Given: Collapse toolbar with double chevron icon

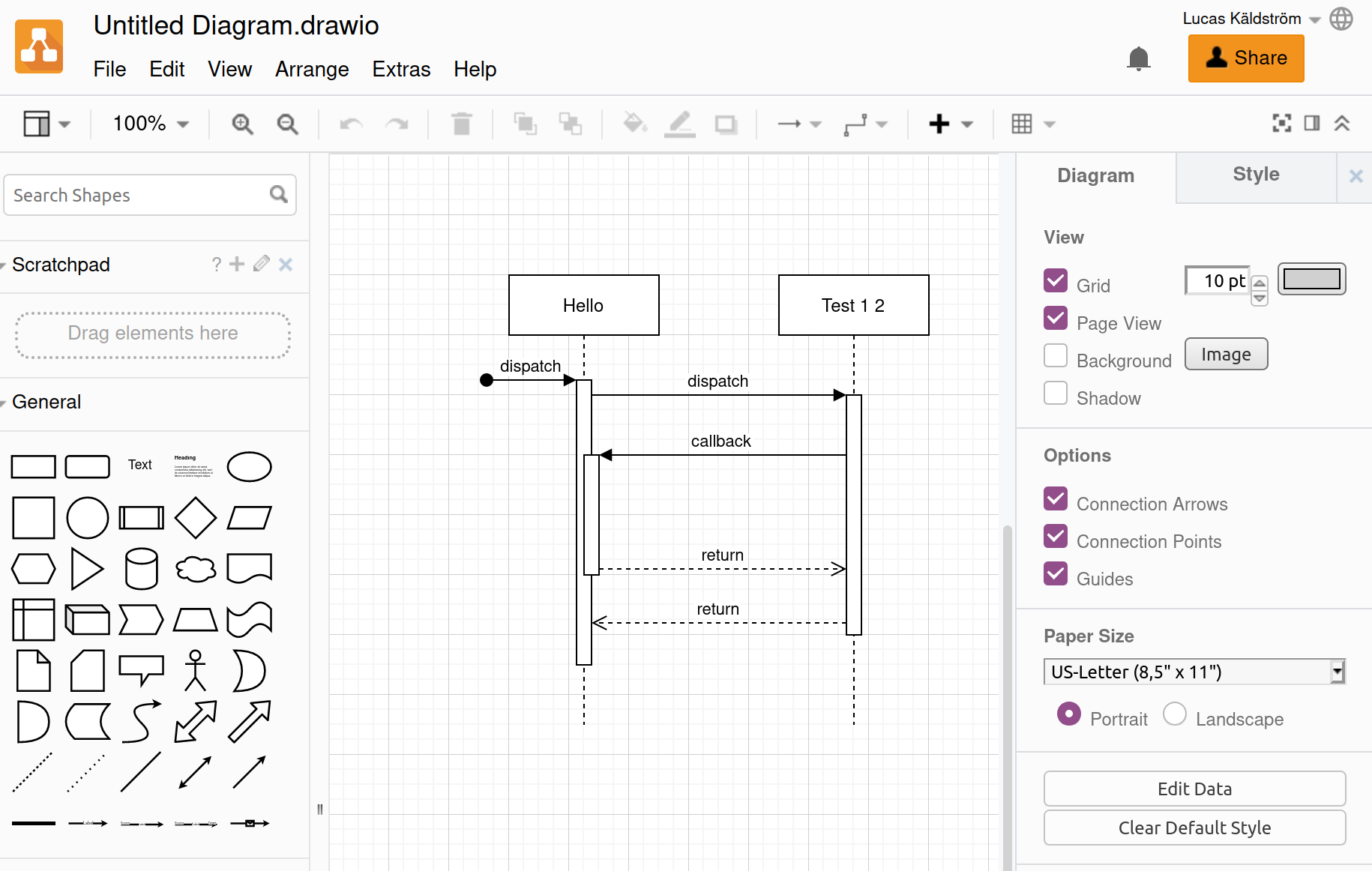Looking at the screenshot, I should pyautogui.click(x=1342, y=124).
